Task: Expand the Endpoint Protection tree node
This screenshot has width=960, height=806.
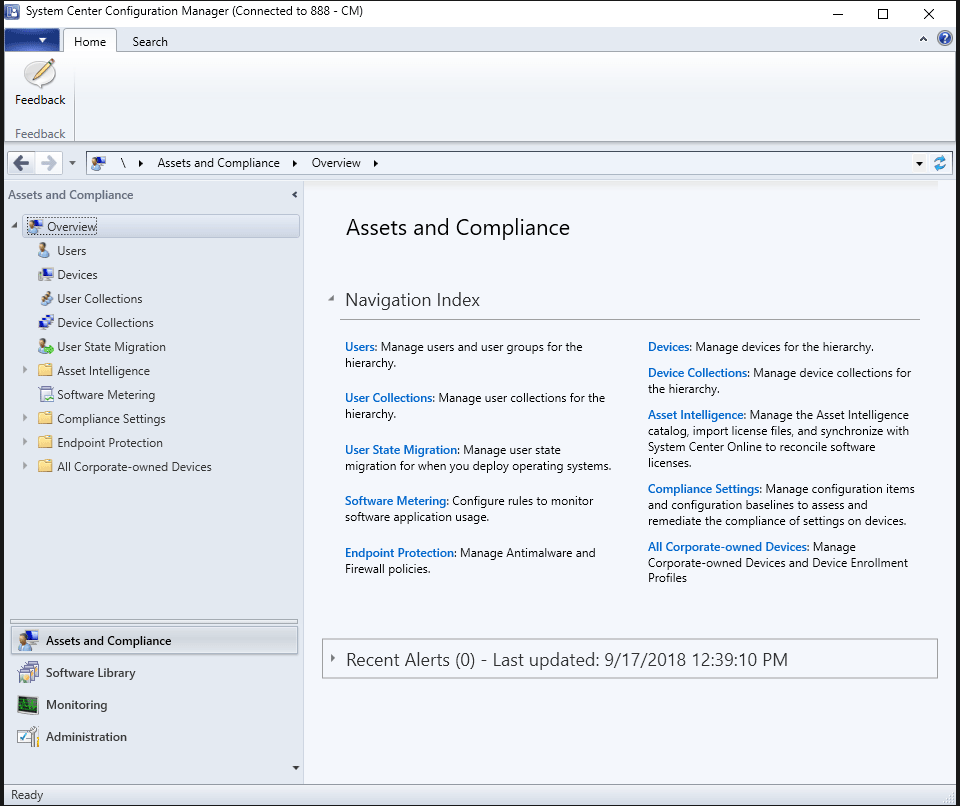Action: click(x=25, y=442)
